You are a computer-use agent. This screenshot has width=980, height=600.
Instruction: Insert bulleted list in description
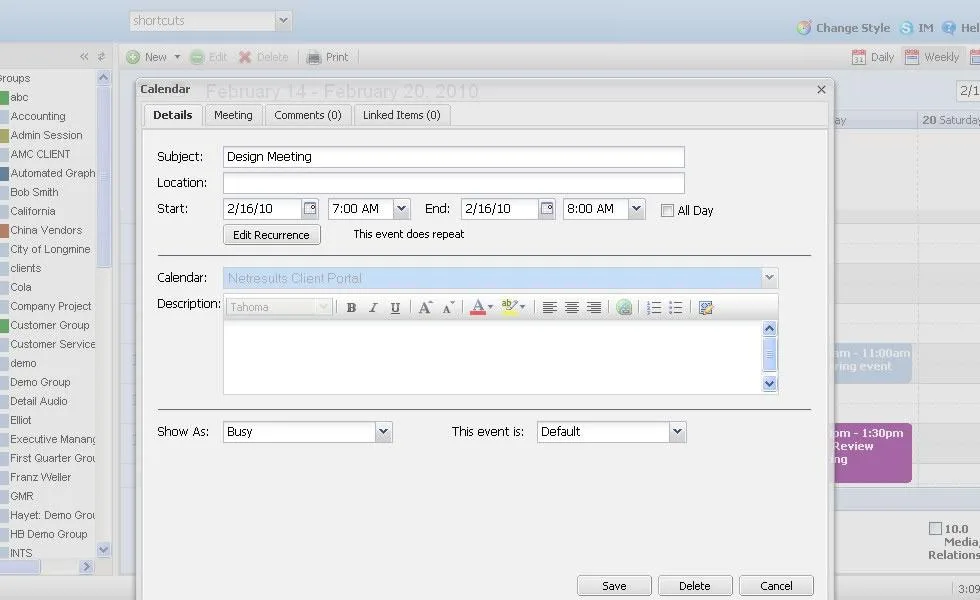click(676, 308)
